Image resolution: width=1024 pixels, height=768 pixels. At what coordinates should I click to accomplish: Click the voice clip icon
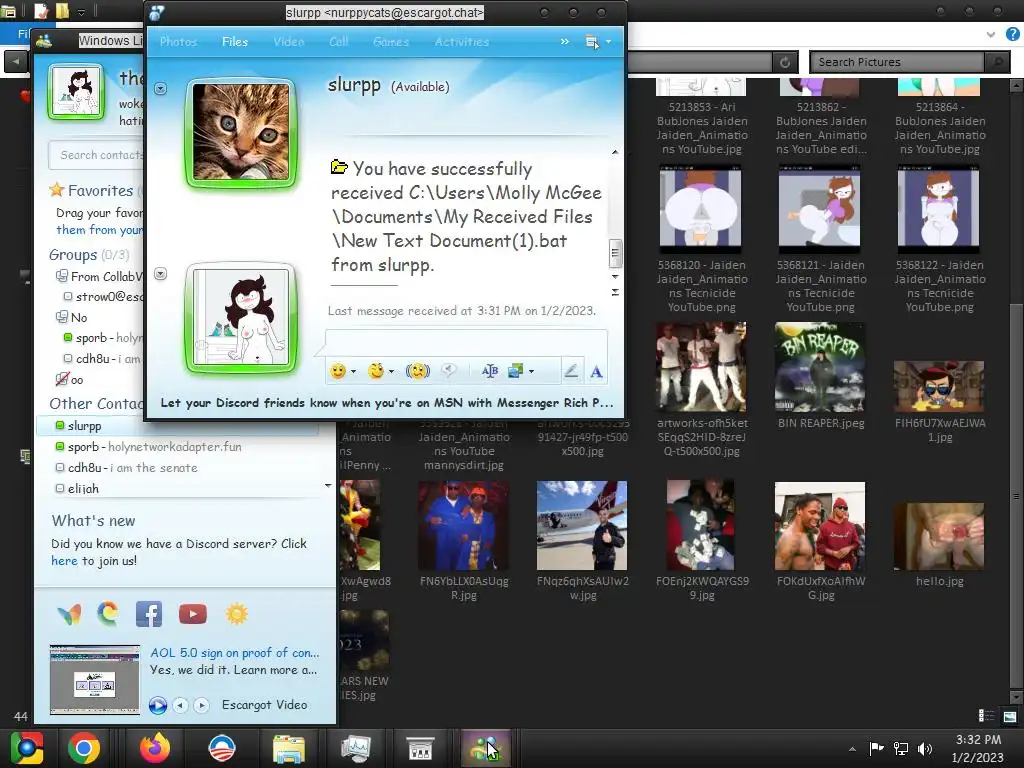point(449,371)
